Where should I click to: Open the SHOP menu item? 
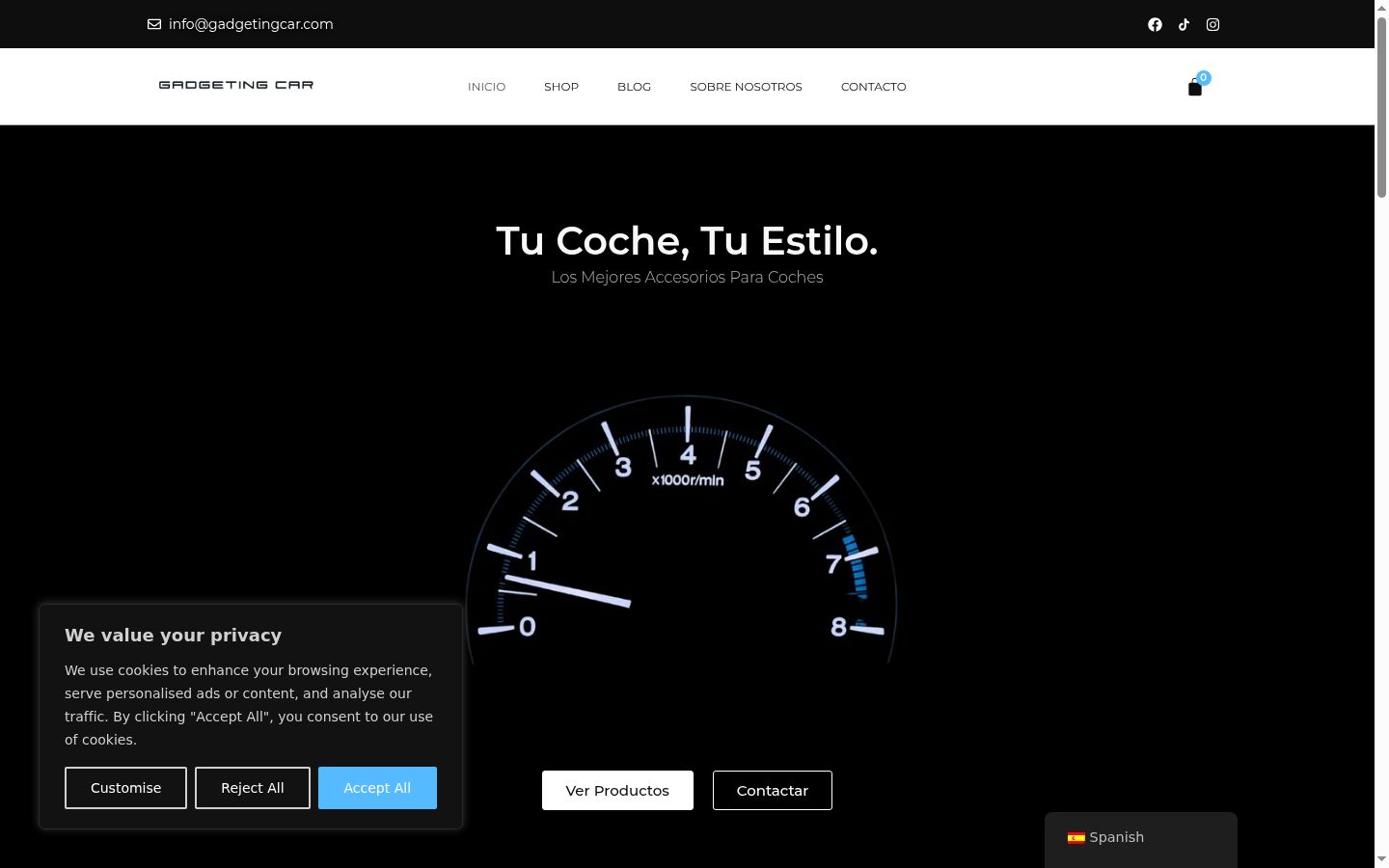tap(561, 87)
